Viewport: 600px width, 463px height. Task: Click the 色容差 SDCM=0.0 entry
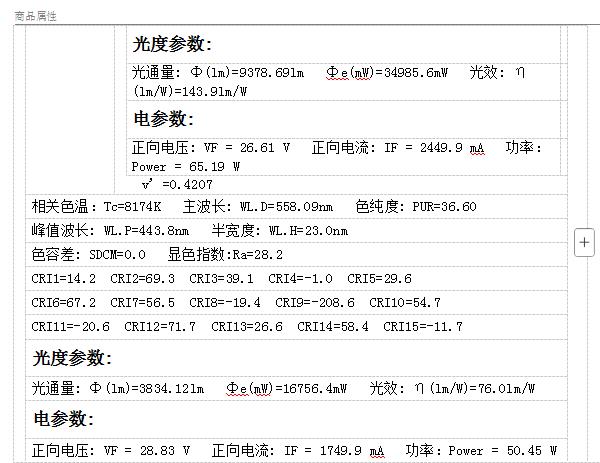coord(88,255)
